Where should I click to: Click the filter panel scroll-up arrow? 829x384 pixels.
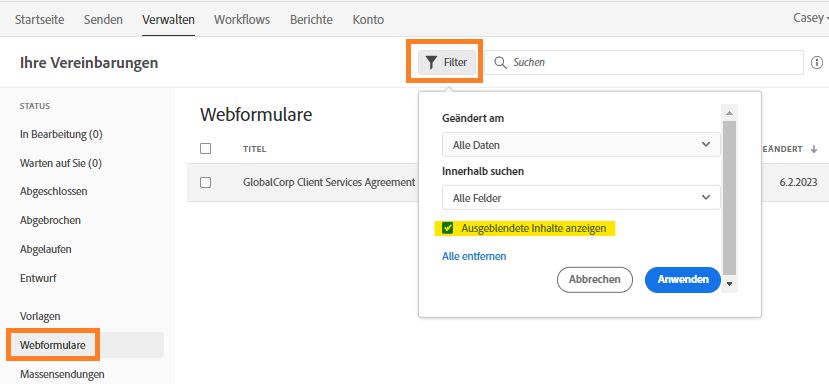tap(730, 113)
